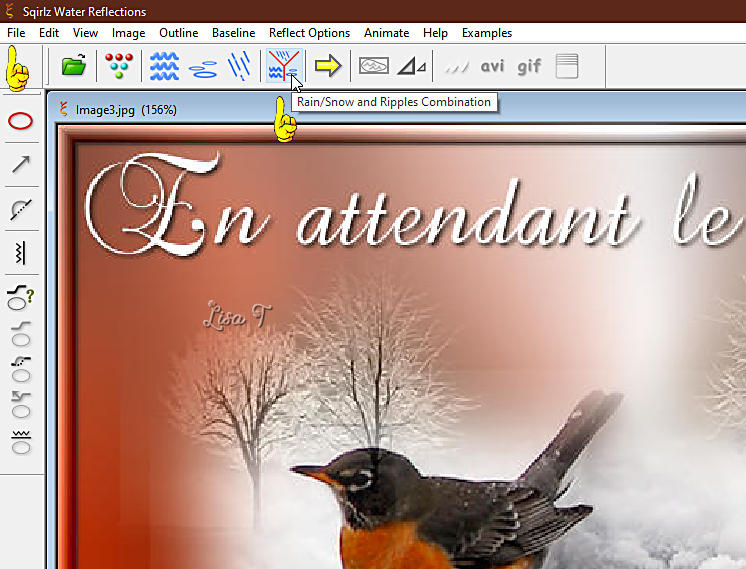Open the Image menu
The image size is (746, 569).
(x=128, y=33)
